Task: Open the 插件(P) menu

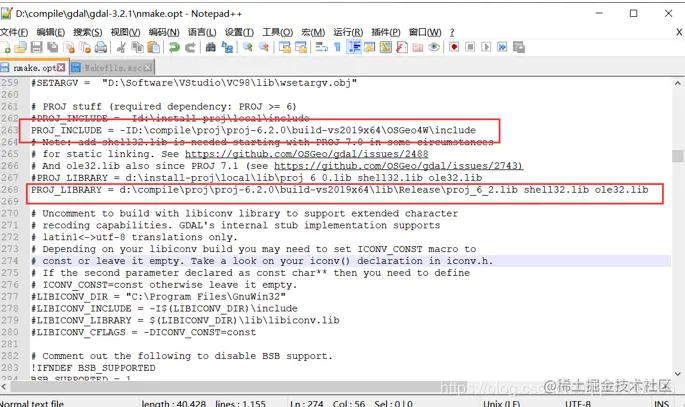Action: click(x=386, y=32)
